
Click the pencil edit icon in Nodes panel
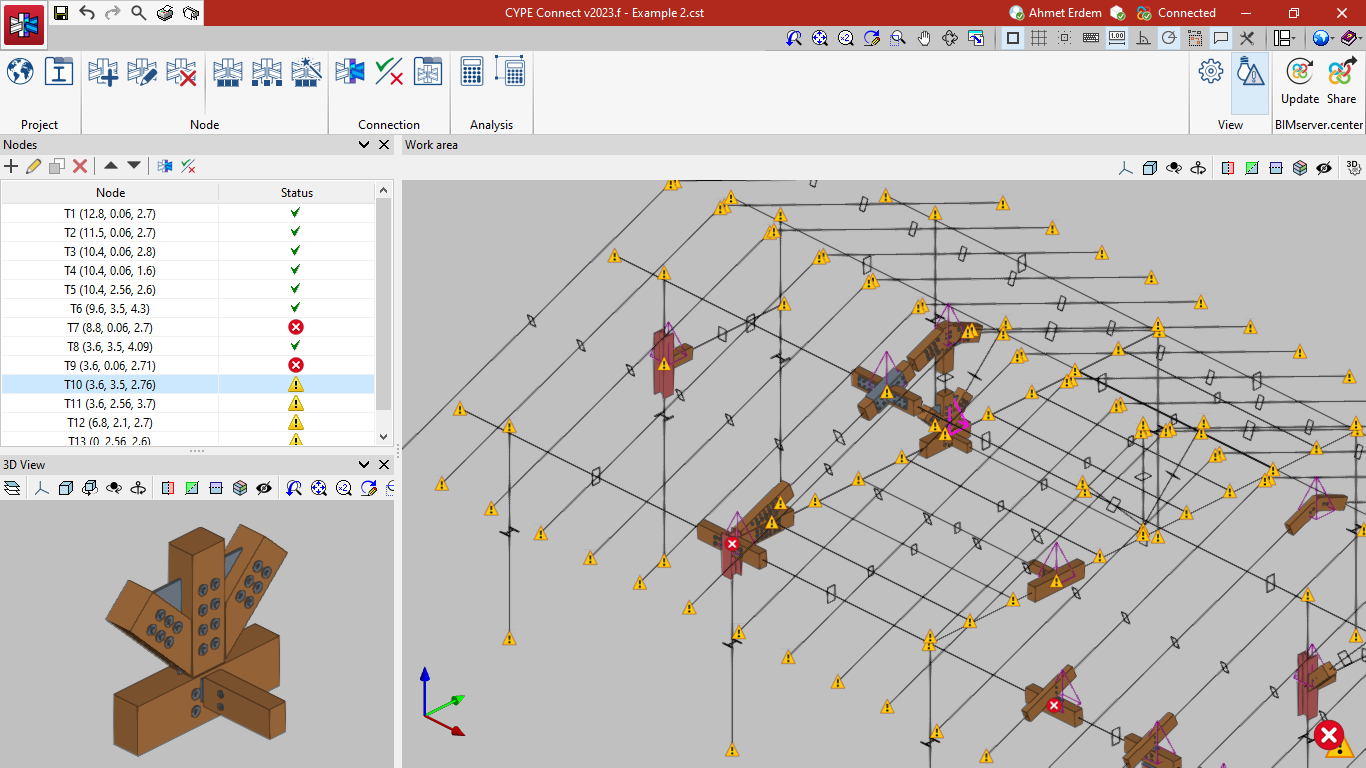pos(33,166)
